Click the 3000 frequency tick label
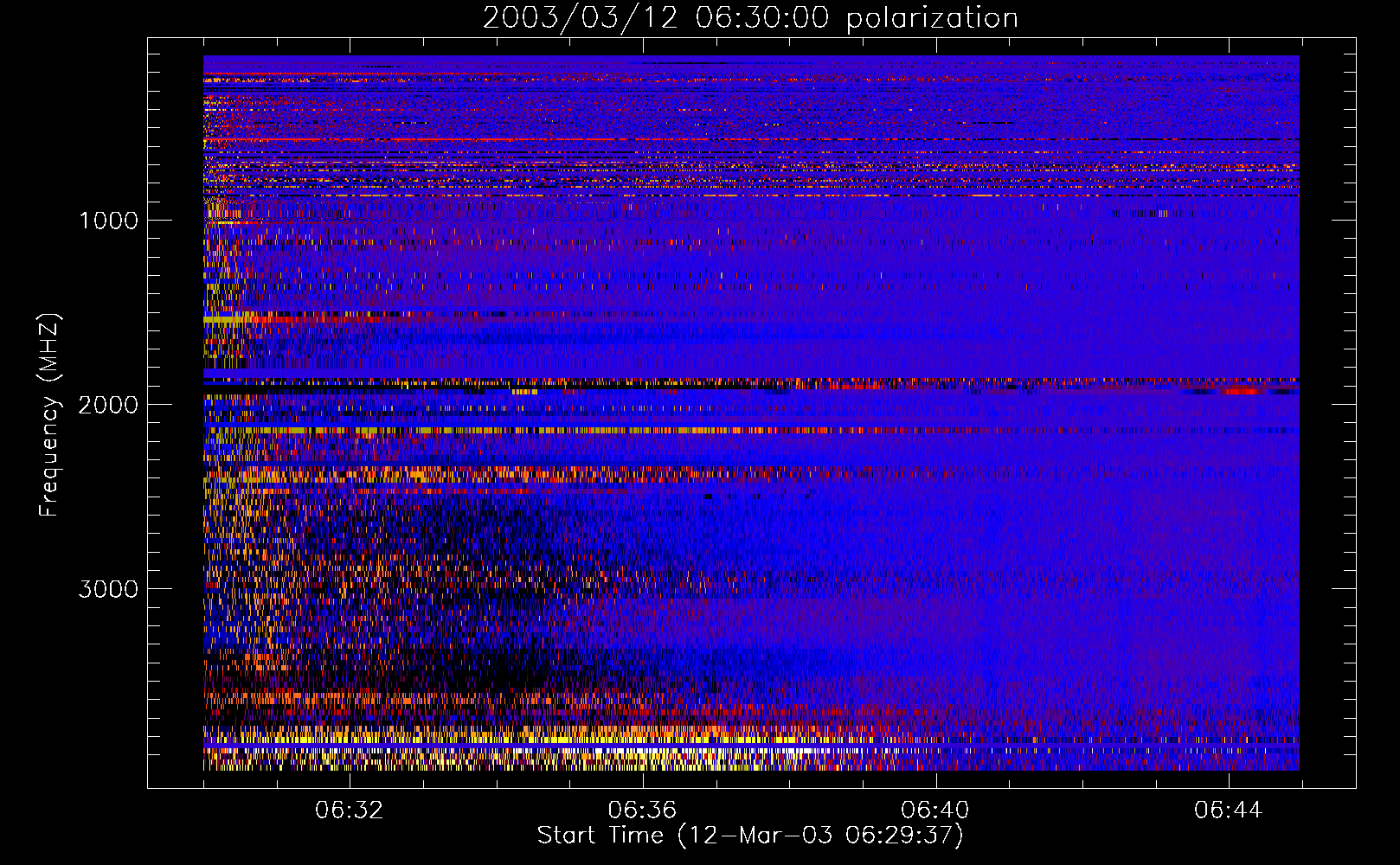This screenshot has width=1400, height=865. 108,589
